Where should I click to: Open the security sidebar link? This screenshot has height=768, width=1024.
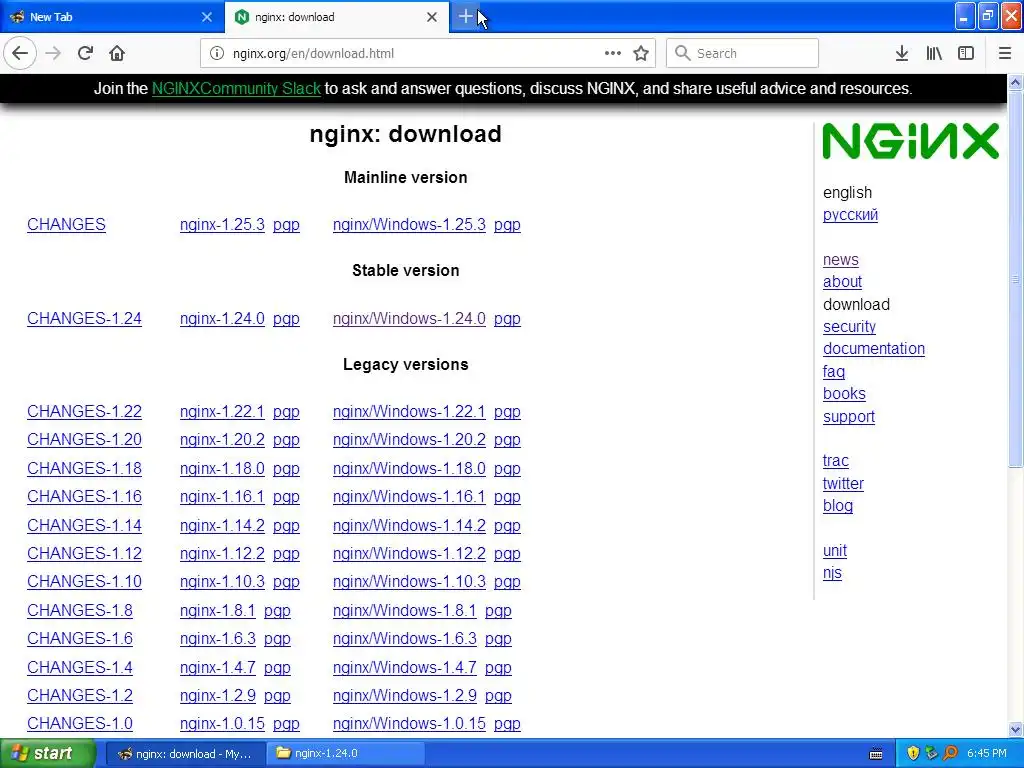pos(849,327)
